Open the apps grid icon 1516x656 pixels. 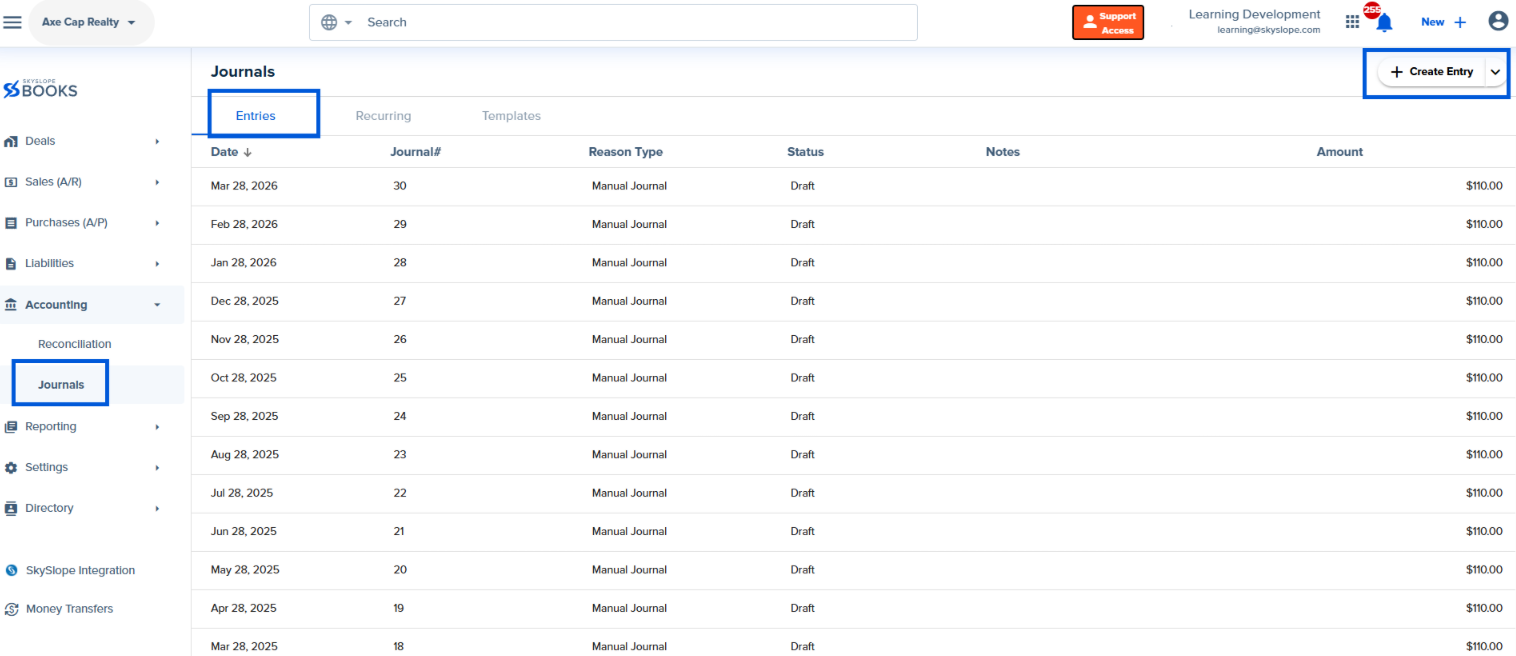click(1352, 21)
